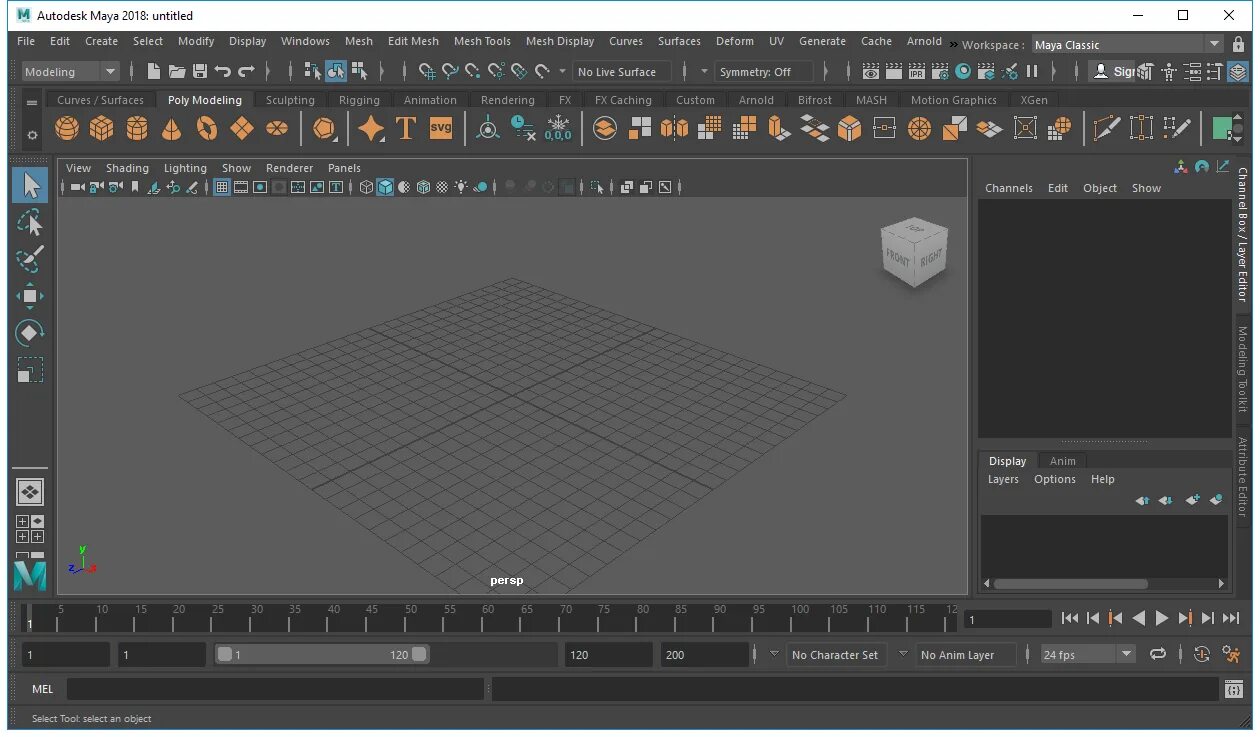The width and height of the screenshot is (1260, 737).
Task: Open the Deform menu
Action: [x=735, y=41]
